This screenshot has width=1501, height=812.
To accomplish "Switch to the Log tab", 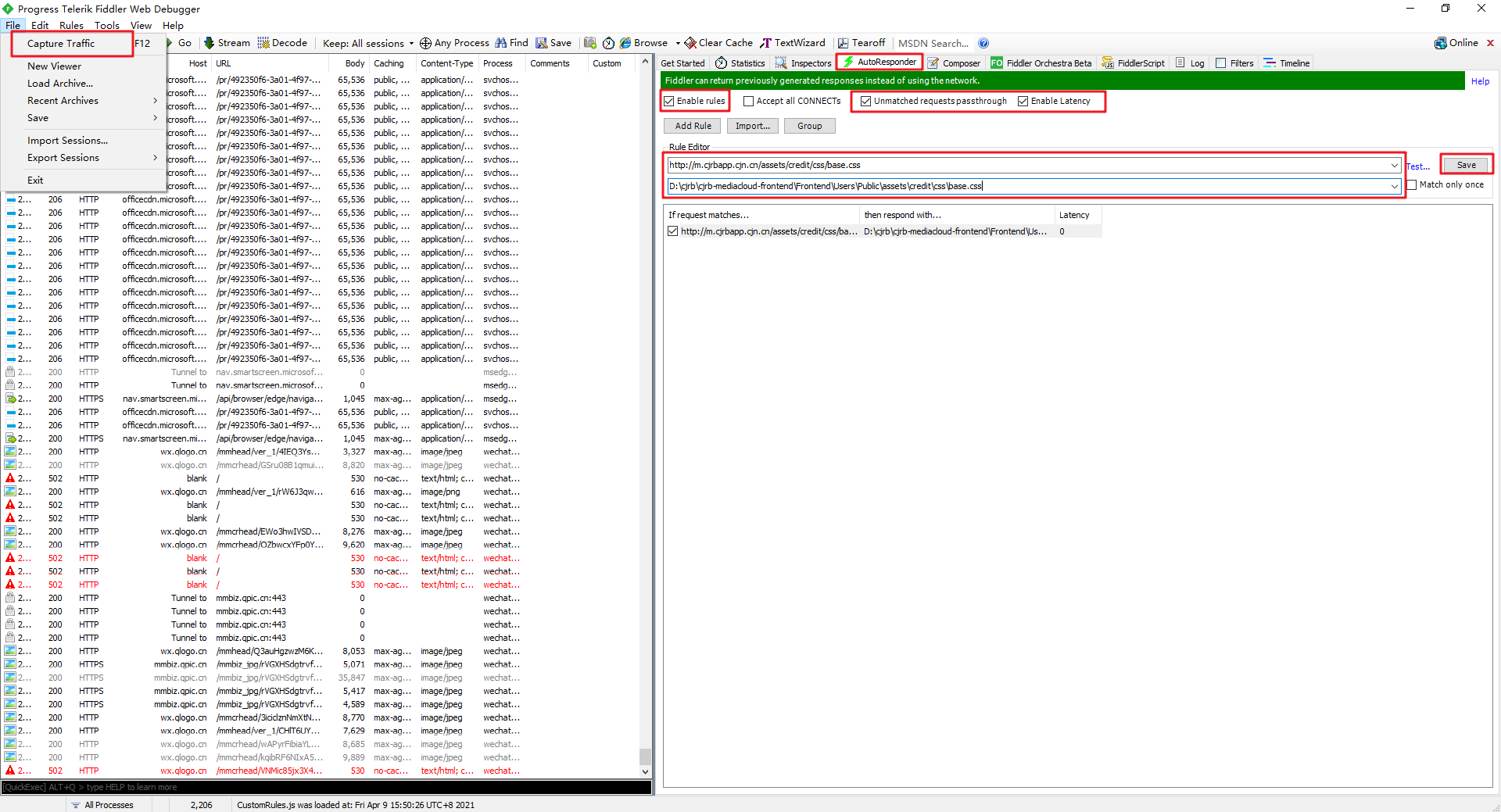I will 1190,63.
